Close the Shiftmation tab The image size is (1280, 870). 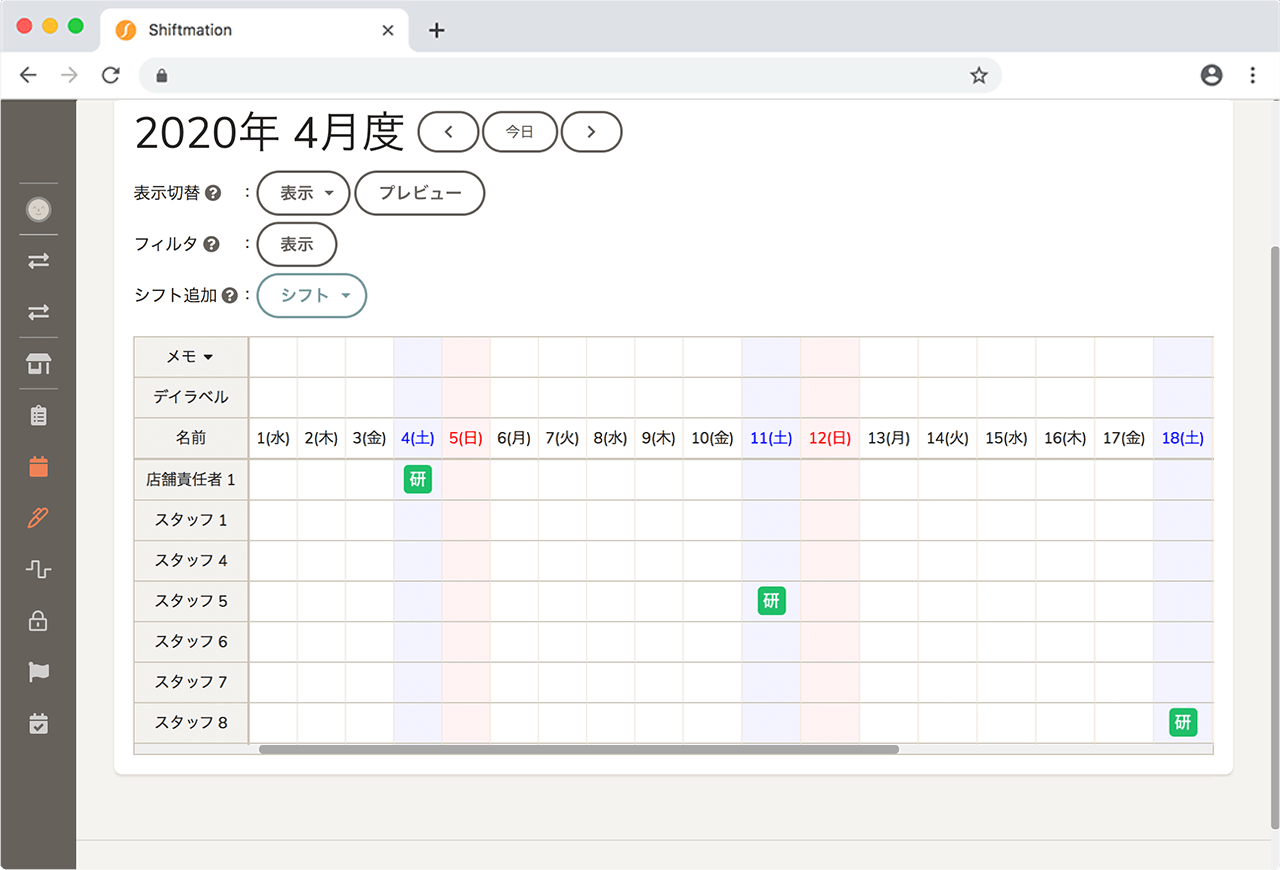[388, 30]
